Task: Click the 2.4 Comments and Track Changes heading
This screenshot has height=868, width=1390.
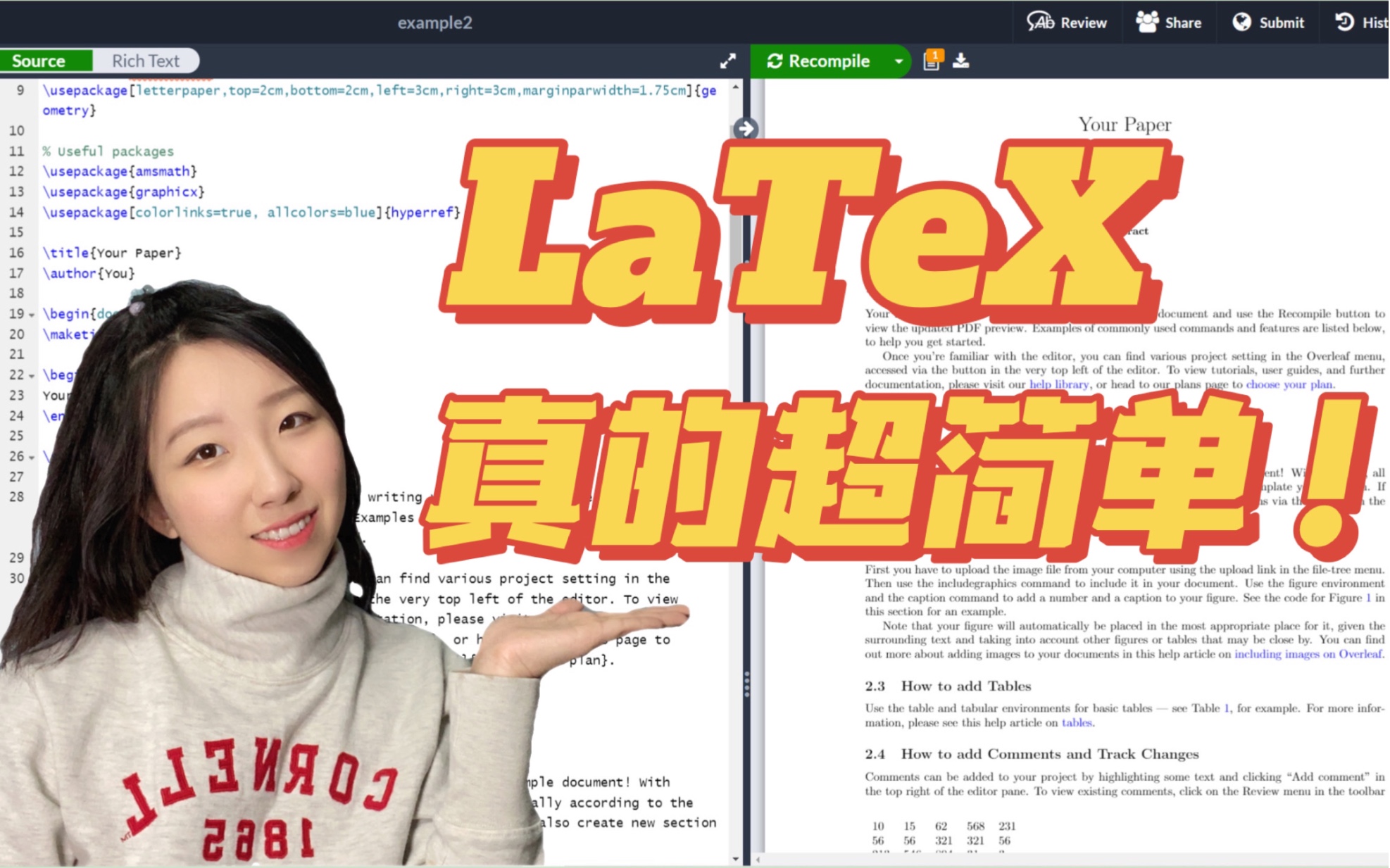Action: pyautogui.click(x=1032, y=754)
